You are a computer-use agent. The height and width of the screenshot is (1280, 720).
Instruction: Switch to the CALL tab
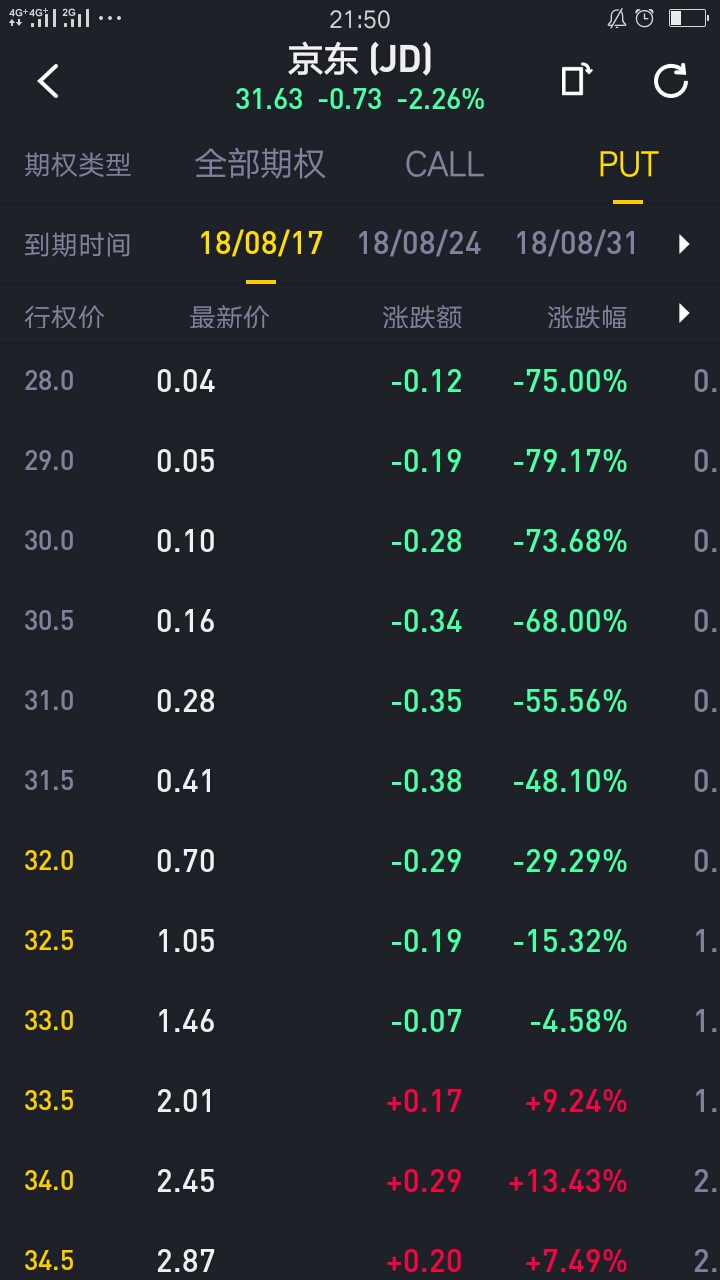[444, 164]
